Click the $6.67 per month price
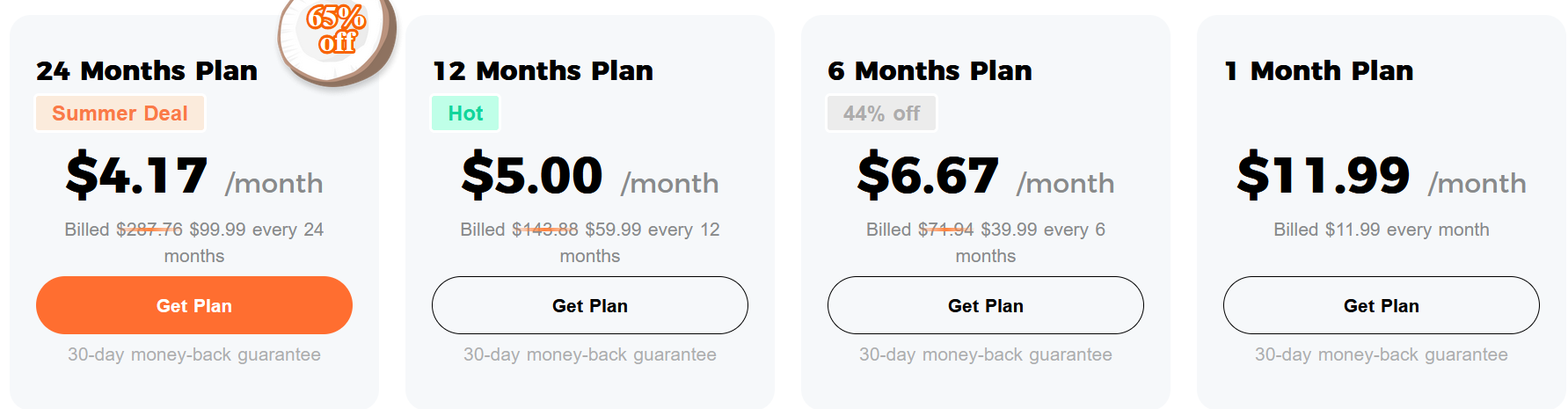 tap(986, 175)
